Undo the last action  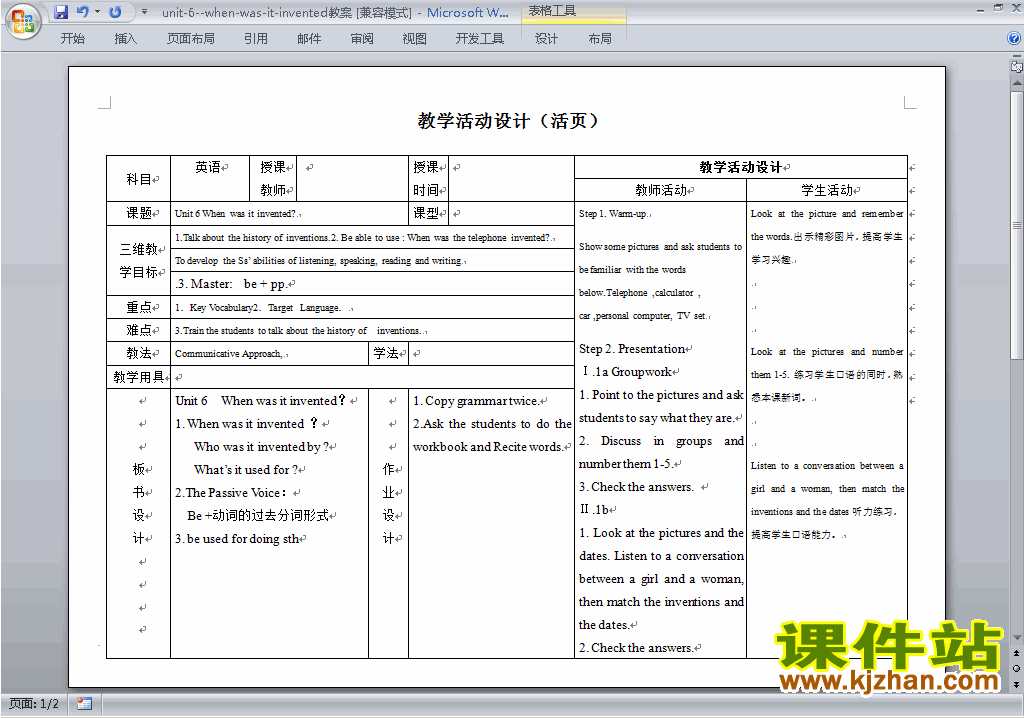[82, 12]
